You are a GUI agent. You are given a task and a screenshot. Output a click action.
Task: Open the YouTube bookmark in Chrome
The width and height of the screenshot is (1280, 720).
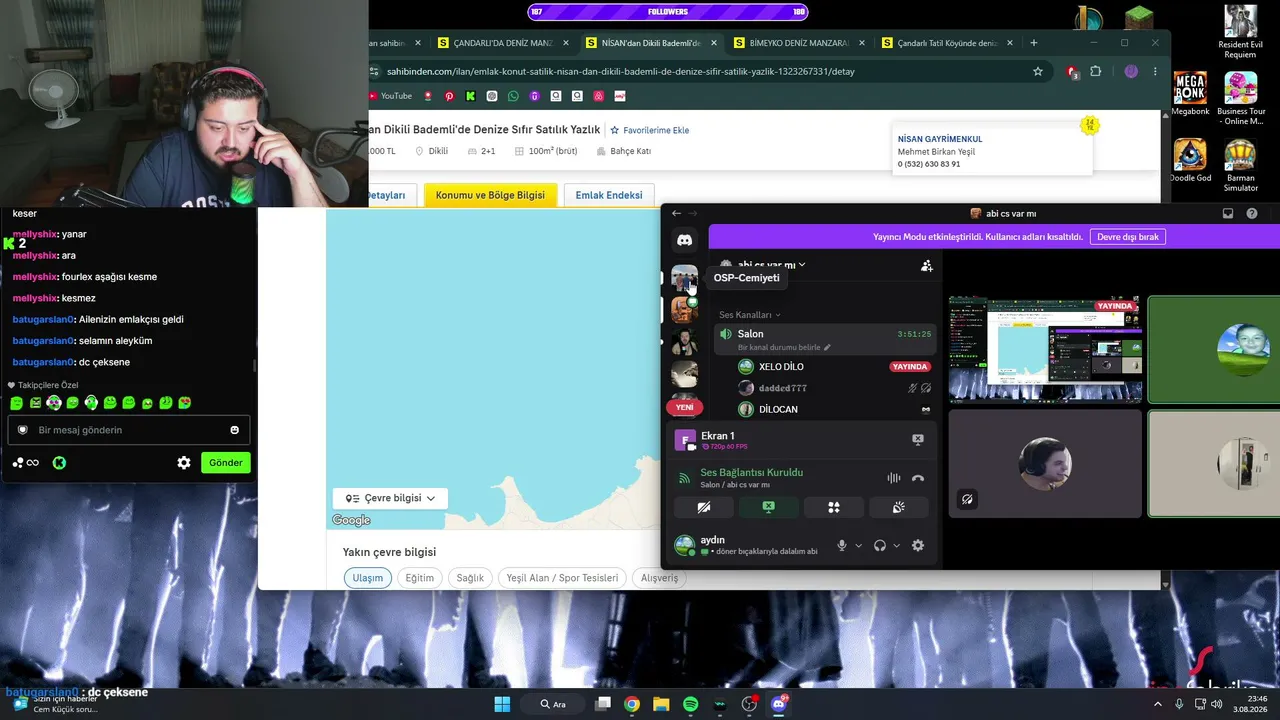[390, 96]
